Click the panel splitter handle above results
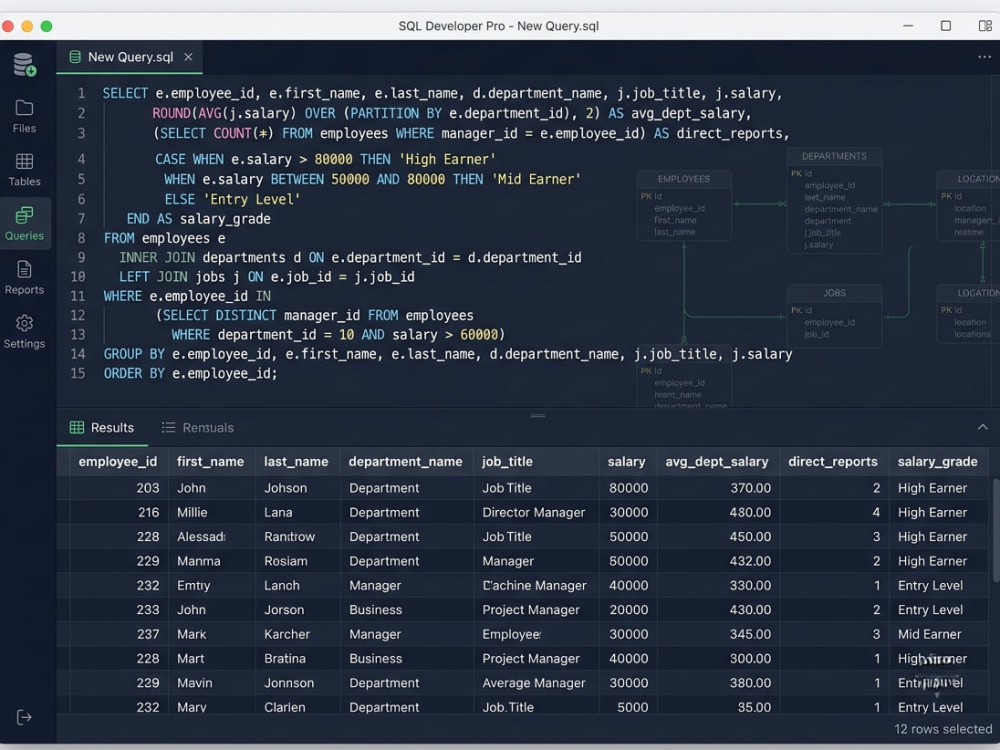 click(x=538, y=416)
